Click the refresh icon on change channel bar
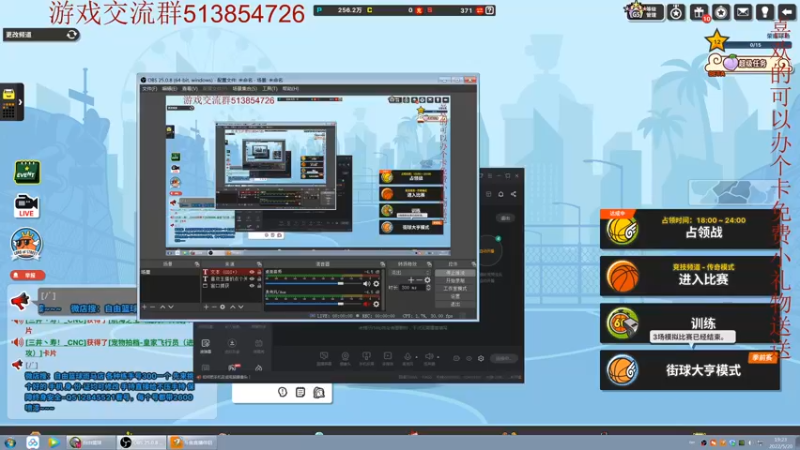The width and height of the screenshot is (800, 450). tap(72, 35)
